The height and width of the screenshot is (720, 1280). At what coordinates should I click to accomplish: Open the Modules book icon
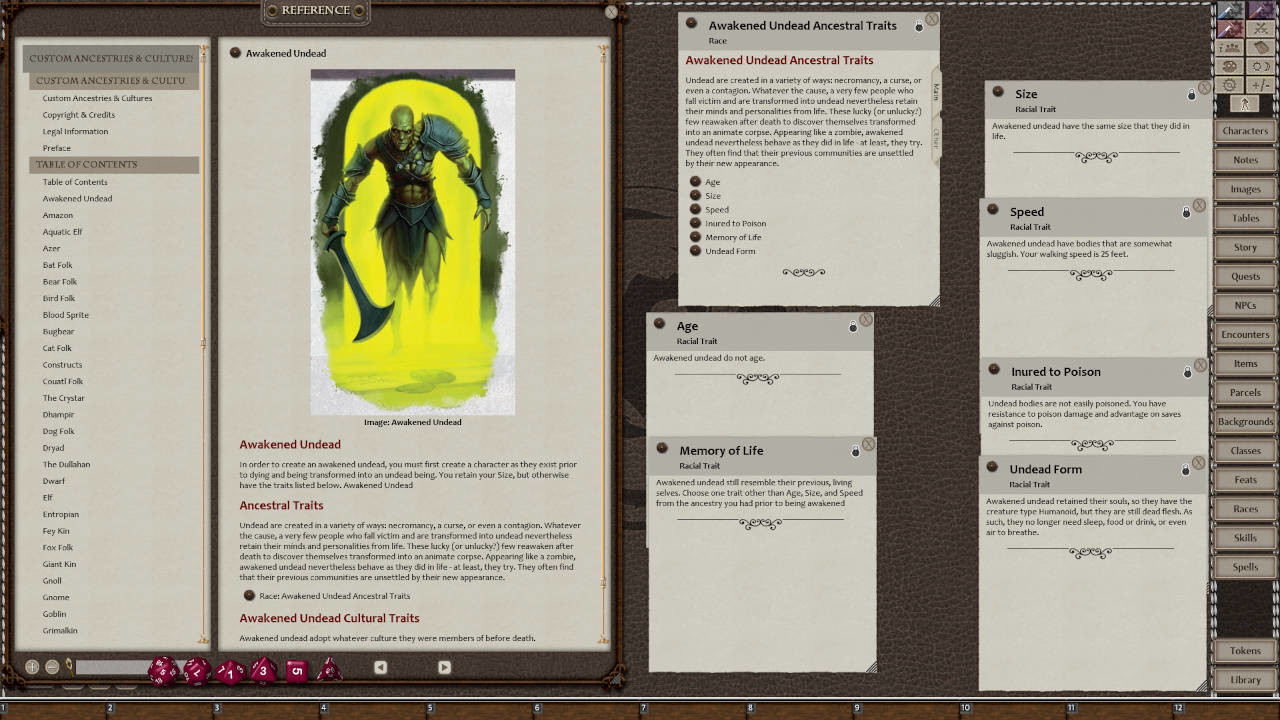point(1259,47)
